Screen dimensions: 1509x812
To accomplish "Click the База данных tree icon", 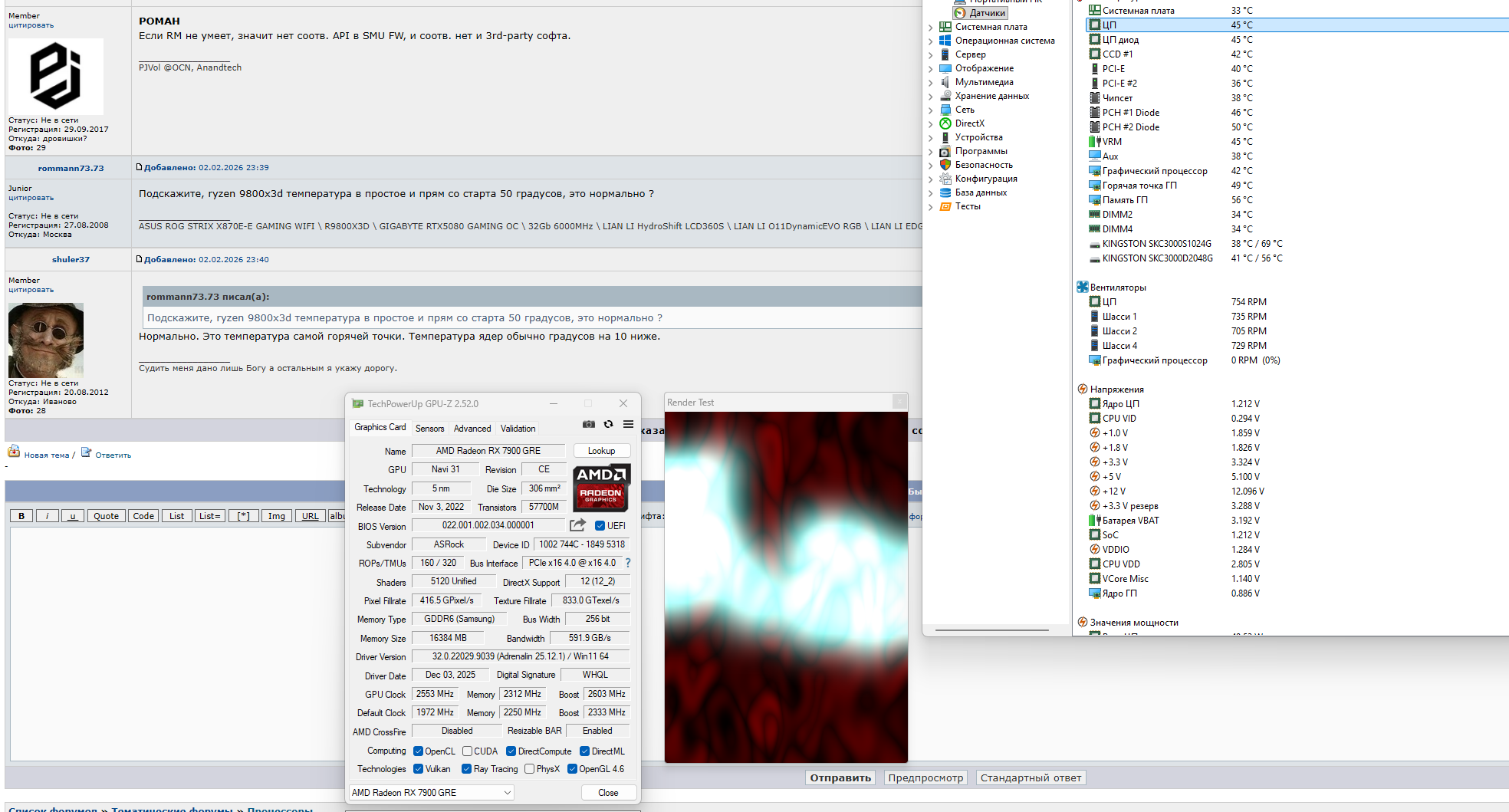I will click(x=945, y=192).
